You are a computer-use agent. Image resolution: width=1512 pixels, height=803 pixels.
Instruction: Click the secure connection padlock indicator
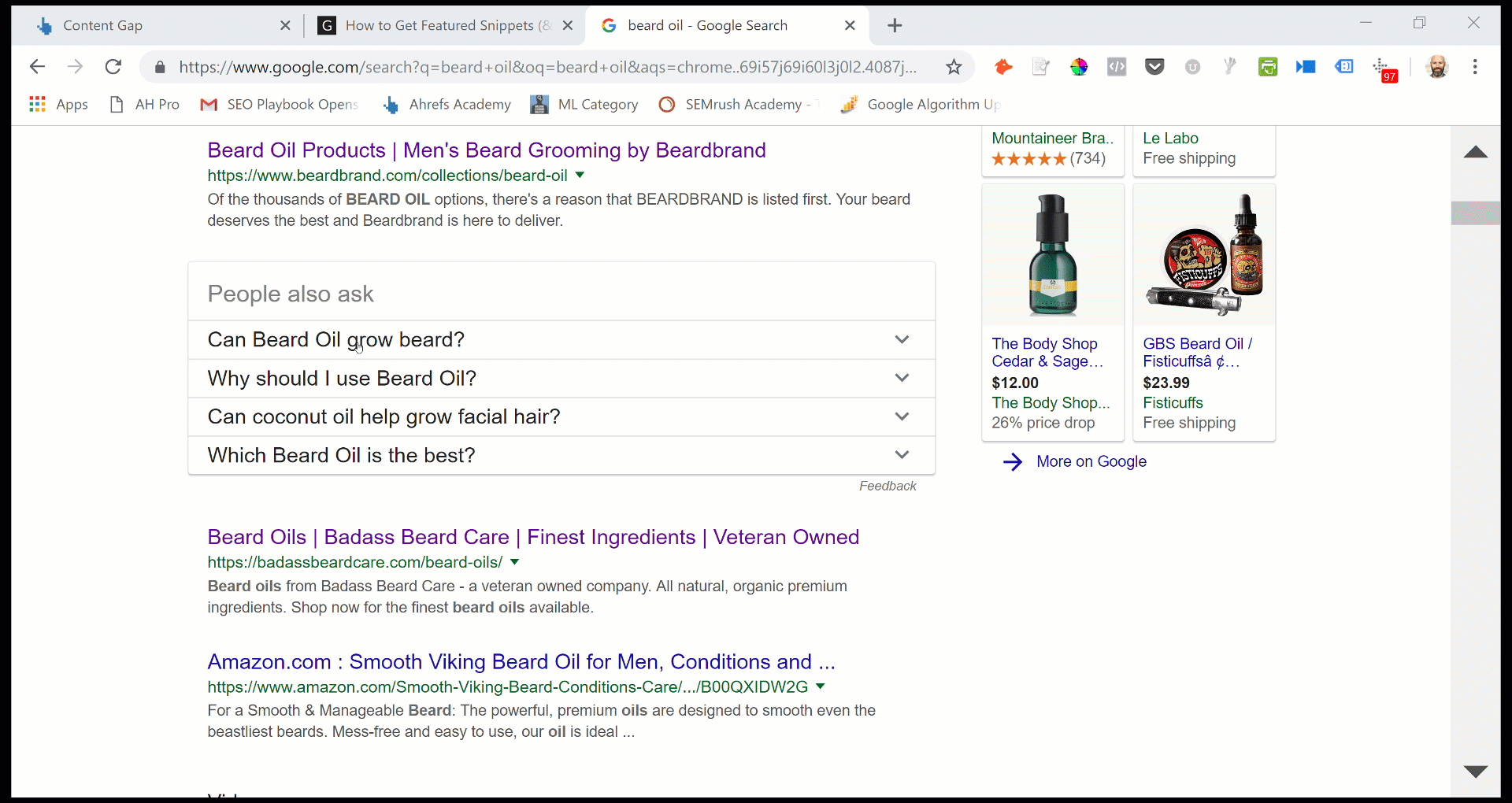[159, 67]
